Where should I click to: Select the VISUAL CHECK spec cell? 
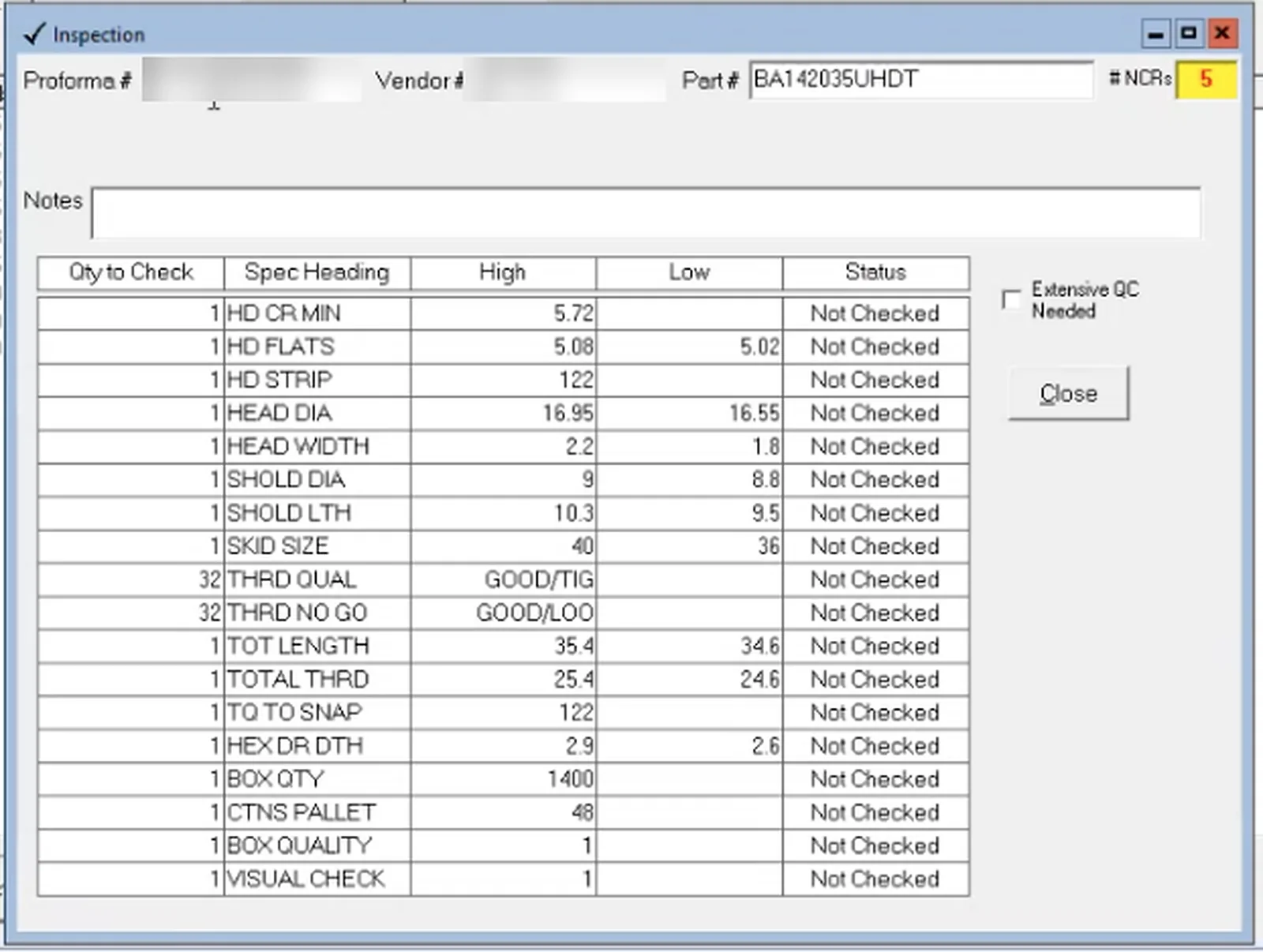click(x=317, y=879)
